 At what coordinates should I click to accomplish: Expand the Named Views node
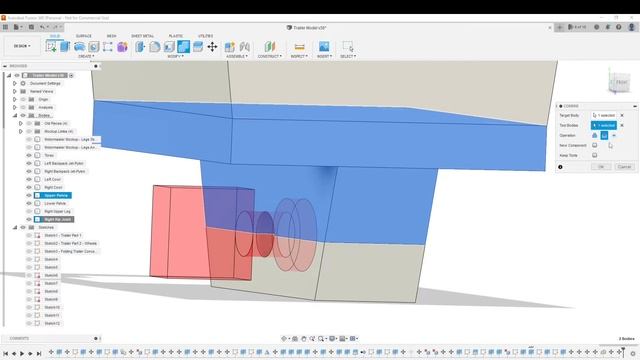coord(15,91)
